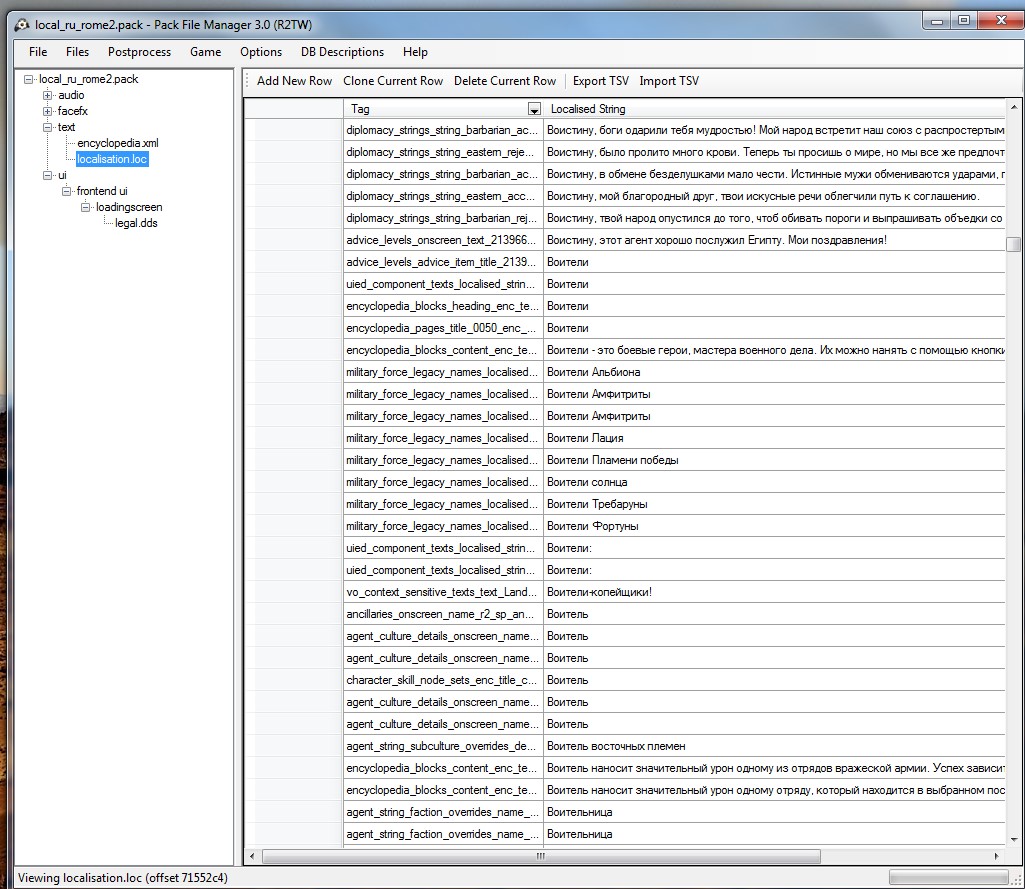This screenshot has width=1025, height=889.
Task: Expand the audio folder node
Action: point(48,95)
